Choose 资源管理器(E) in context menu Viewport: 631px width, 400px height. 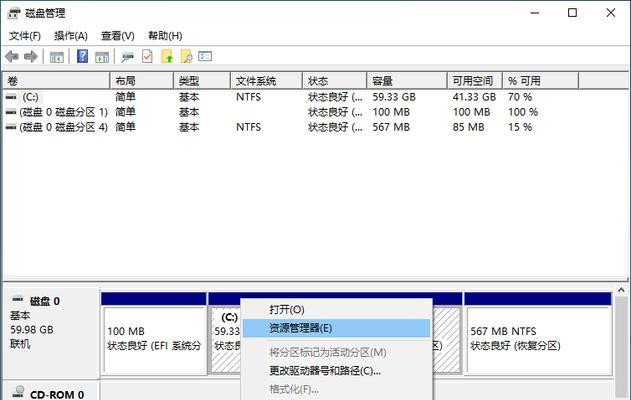[337, 328]
